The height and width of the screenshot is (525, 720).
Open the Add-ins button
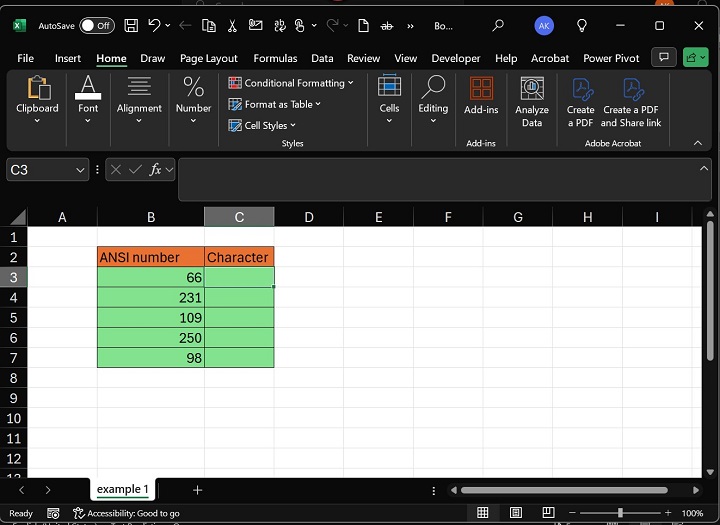click(x=481, y=97)
